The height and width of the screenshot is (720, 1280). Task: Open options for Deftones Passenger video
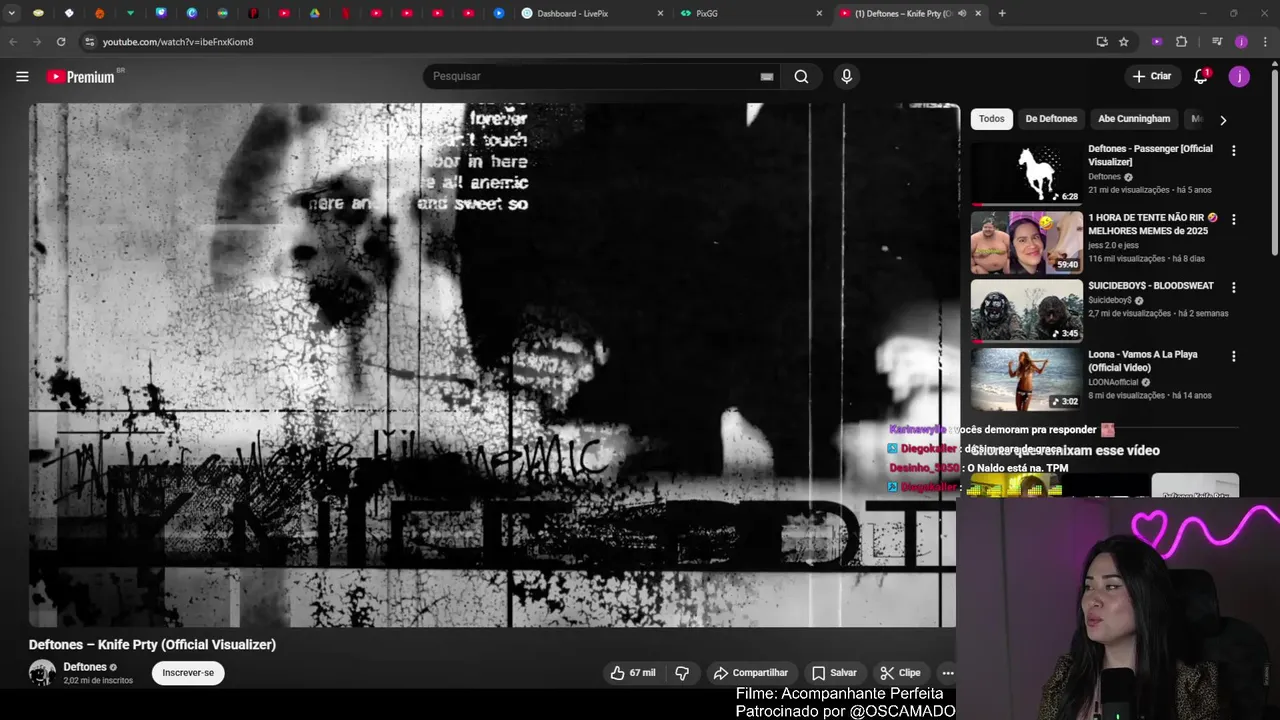1233,150
